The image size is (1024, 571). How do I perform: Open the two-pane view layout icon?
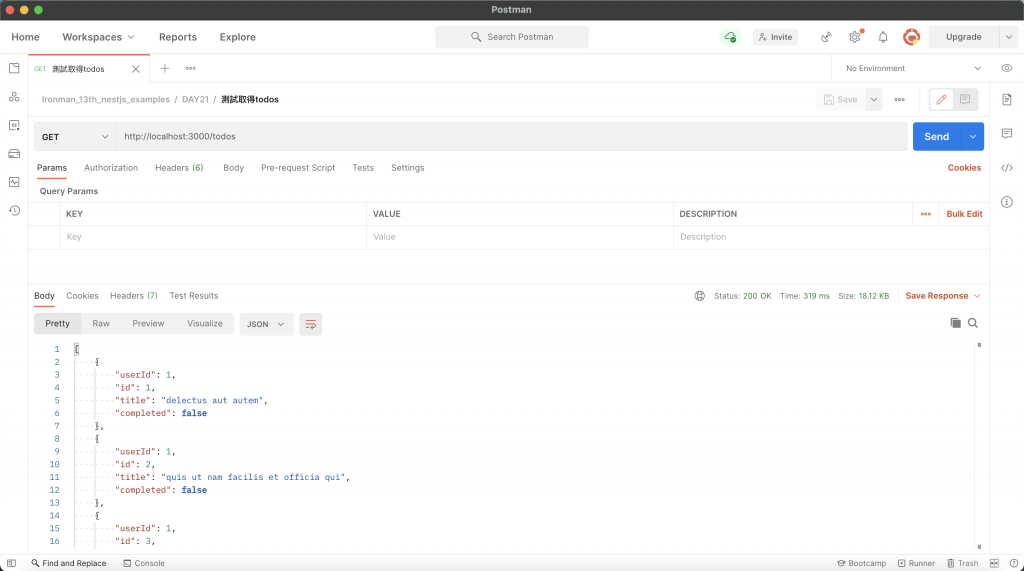pyautogui.click(x=994, y=563)
